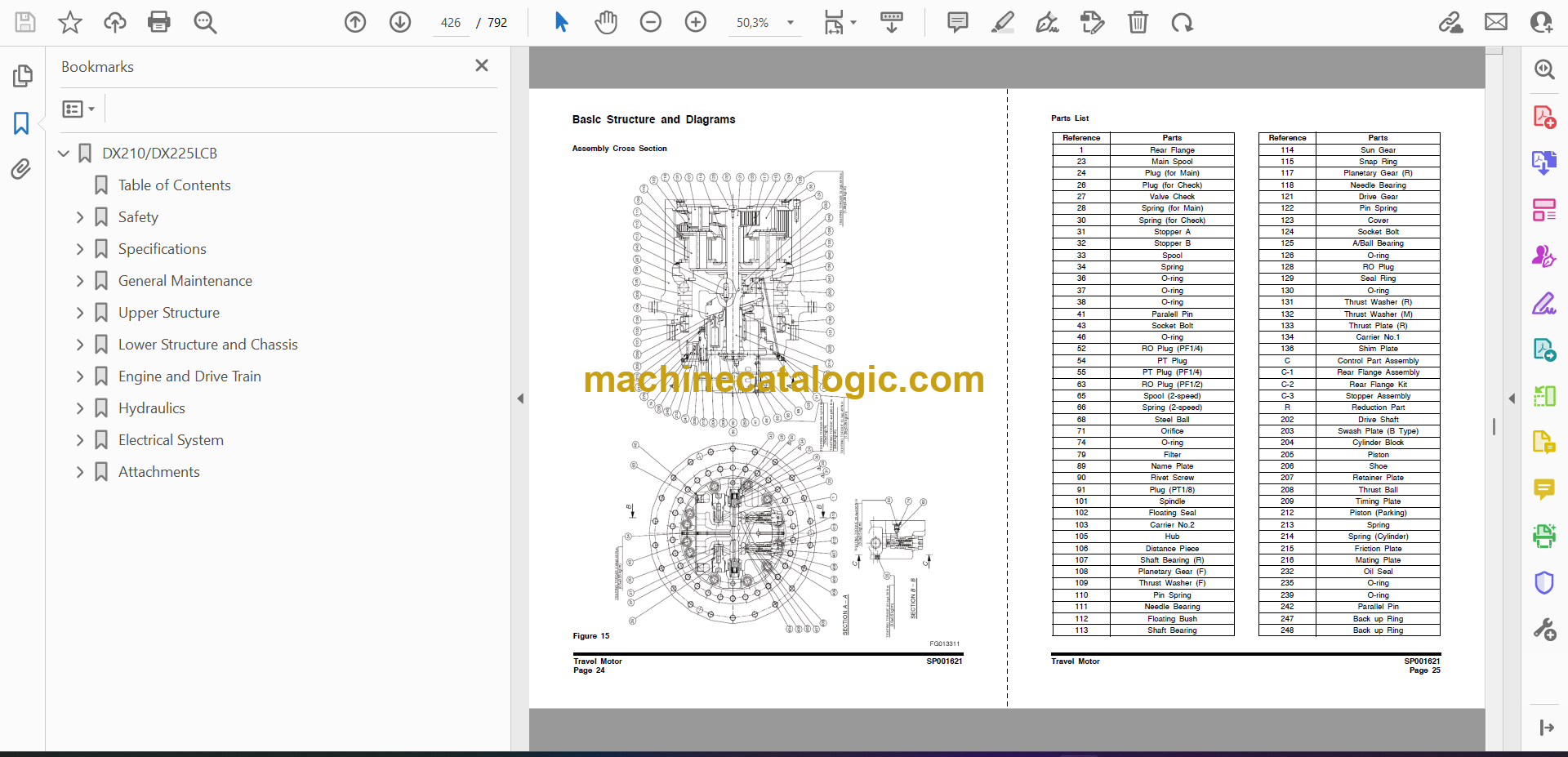Add a sticky note comment
This screenshot has height=757, width=1568.
click(958, 22)
